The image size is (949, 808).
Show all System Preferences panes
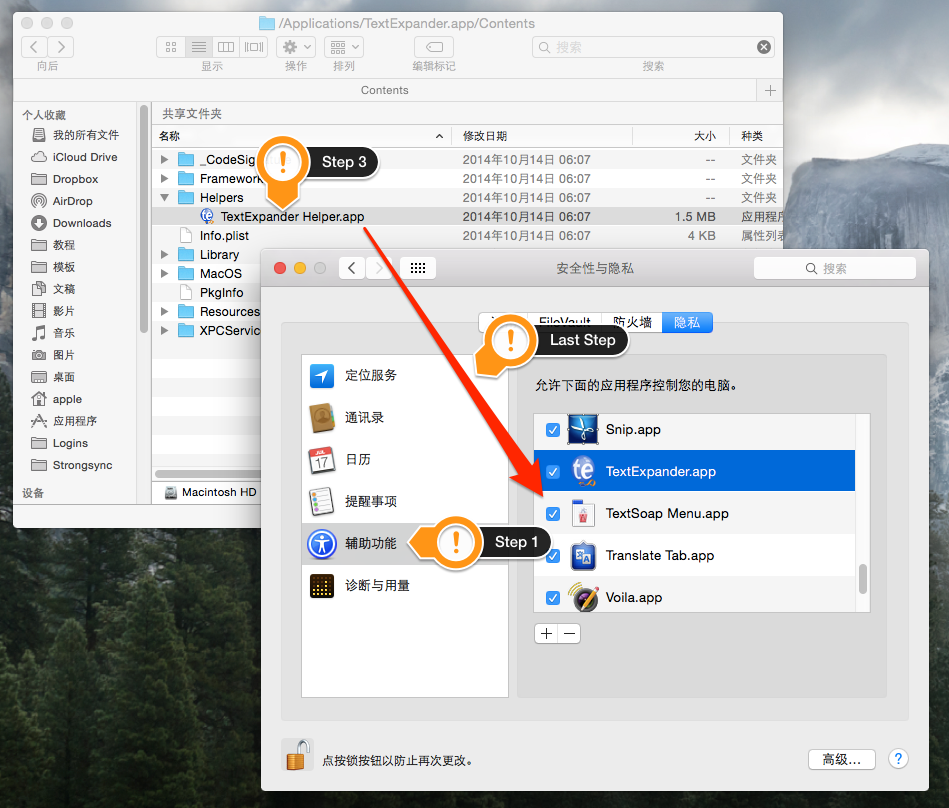(x=418, y=268)
